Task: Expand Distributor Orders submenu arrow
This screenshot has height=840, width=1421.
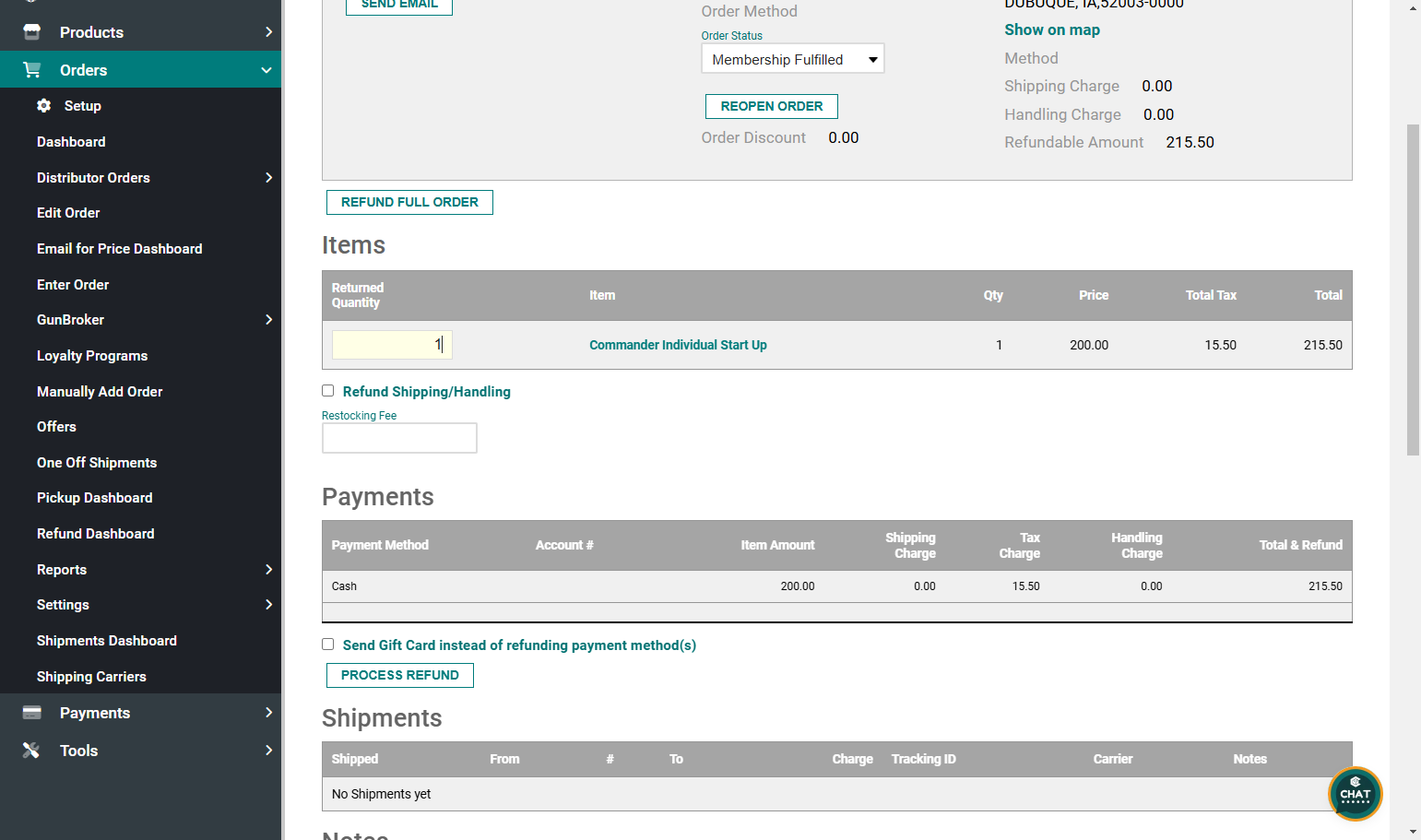Action: (x=268, y=177)
